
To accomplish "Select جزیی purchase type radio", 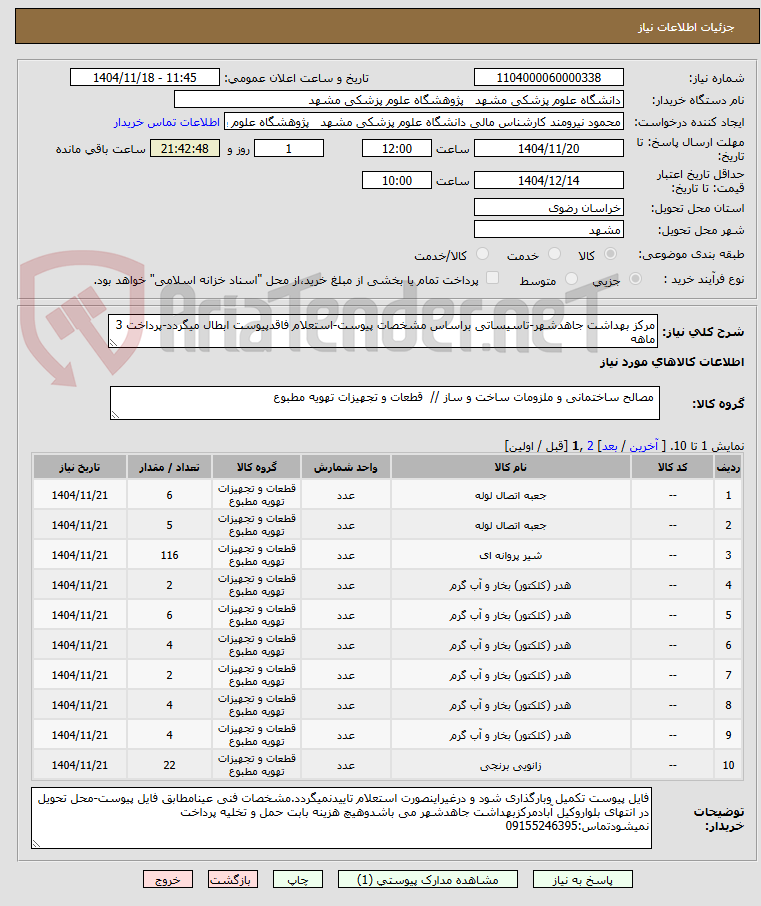I will pyautogui.click(x=635, y=279).
